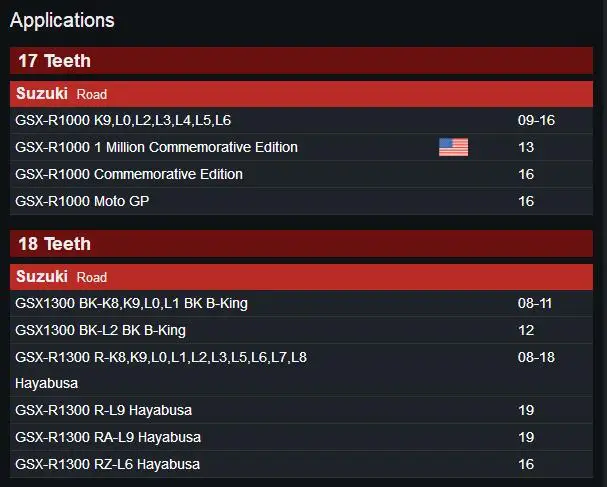Open GSX-R1300 R-L9 Hayabusa entry
This screenshot has height=487, width=607.
coord(301,410)
